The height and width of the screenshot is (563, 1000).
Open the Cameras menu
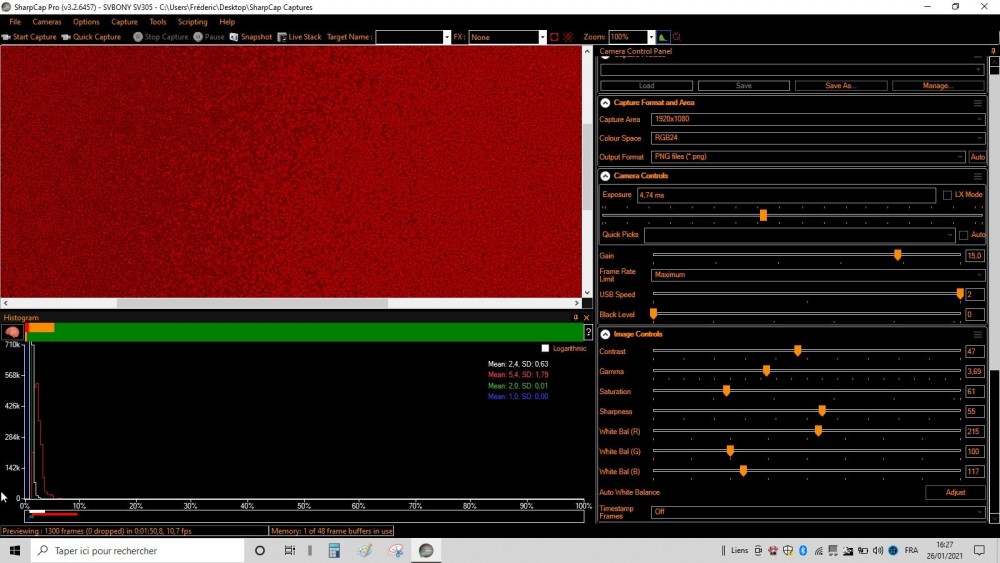(47, 22)
